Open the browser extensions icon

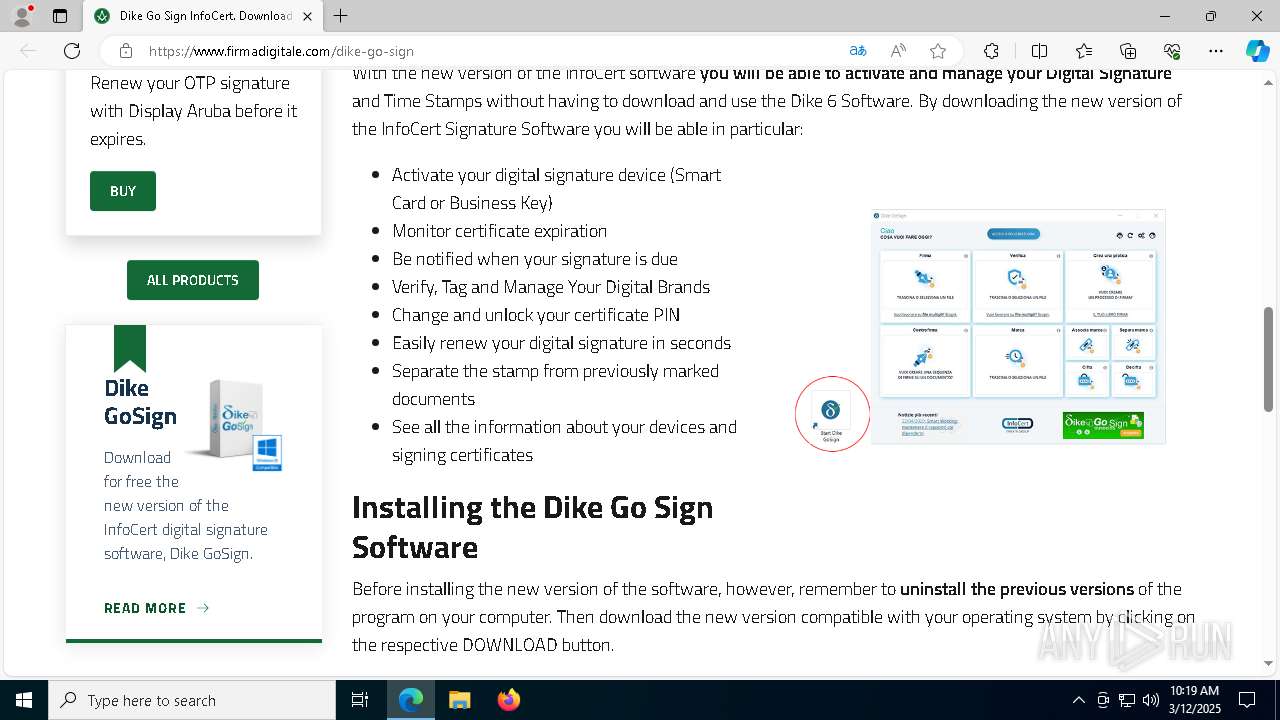pyautogui.click(x=991, y=51)
